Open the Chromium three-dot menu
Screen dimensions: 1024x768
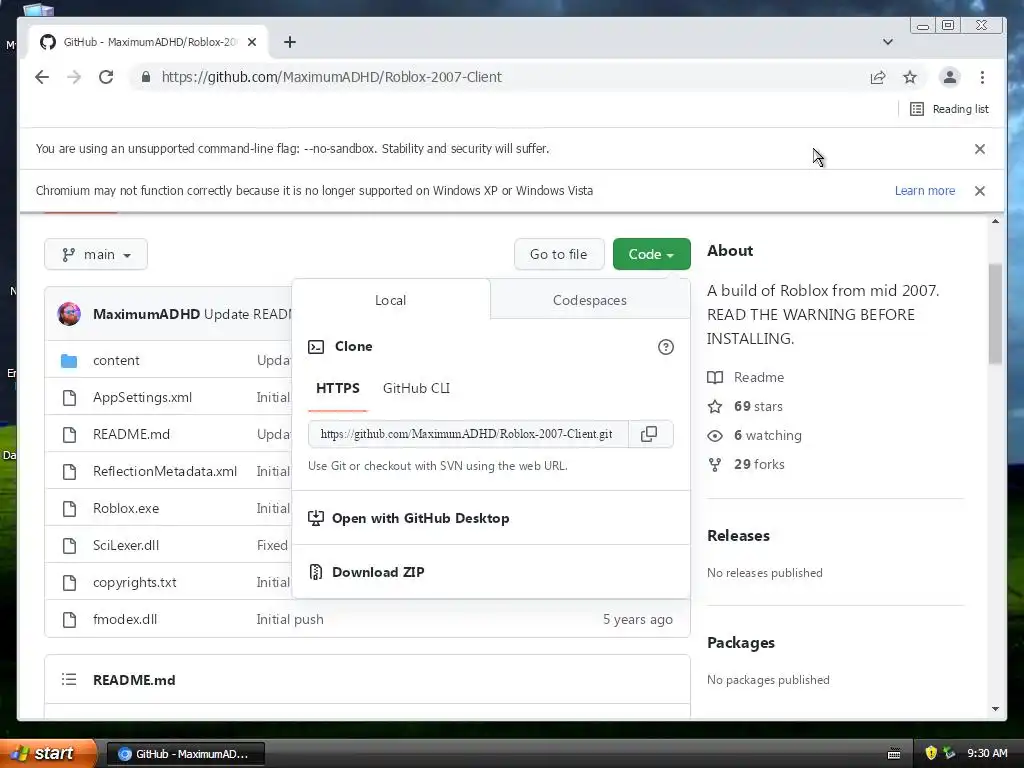982,77
